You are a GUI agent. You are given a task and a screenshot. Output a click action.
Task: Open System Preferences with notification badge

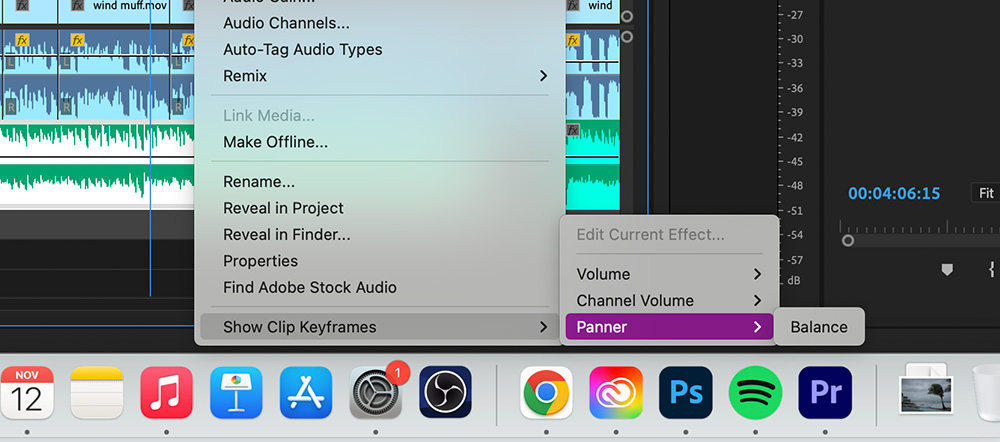pos(376,392)
